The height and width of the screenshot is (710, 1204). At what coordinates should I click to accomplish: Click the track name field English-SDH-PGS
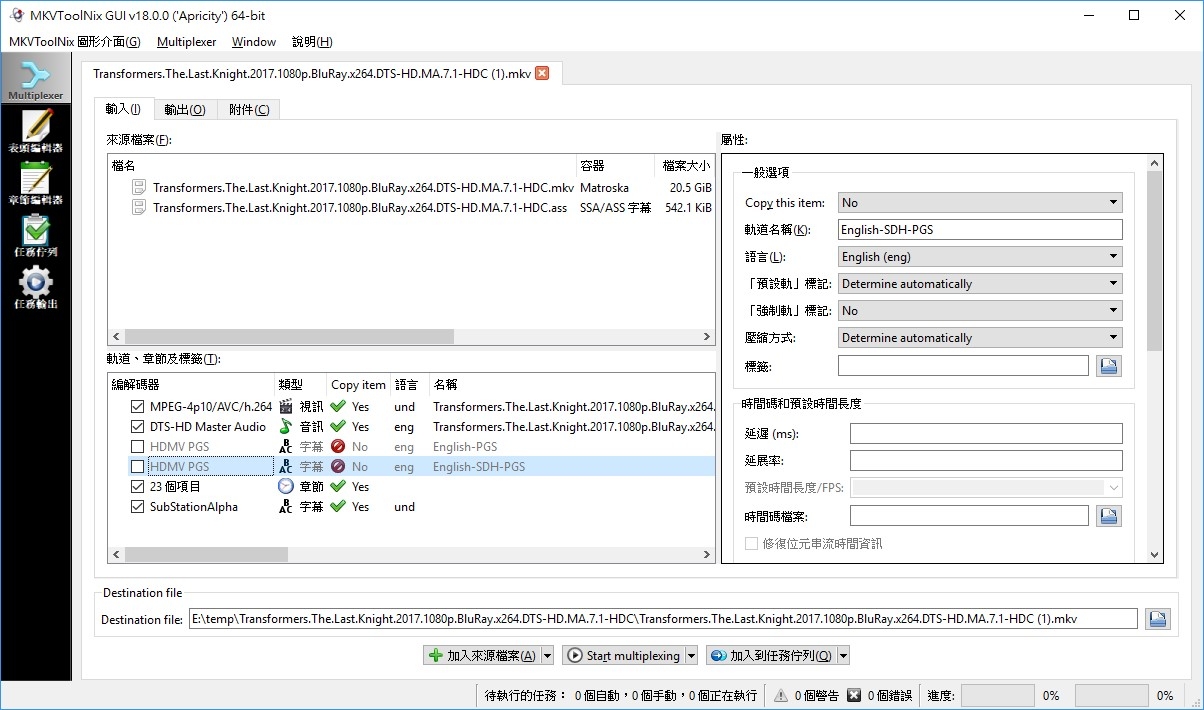(x=980, y=230)
